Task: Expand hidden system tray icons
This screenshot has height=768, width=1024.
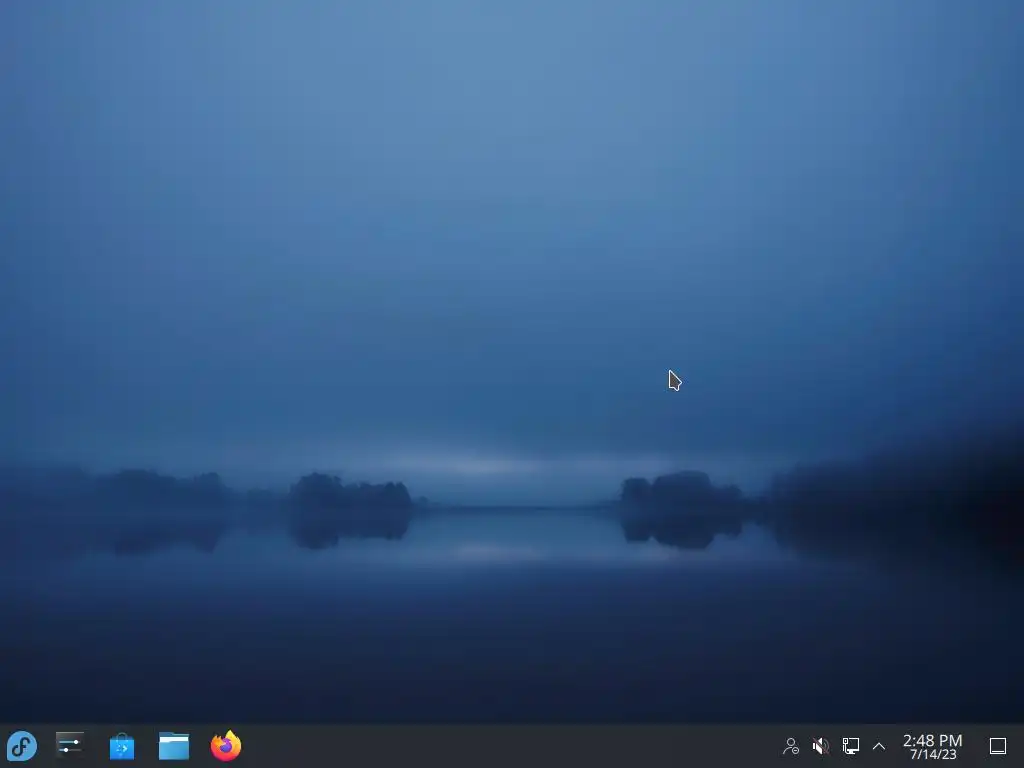Action: [879, 746]
